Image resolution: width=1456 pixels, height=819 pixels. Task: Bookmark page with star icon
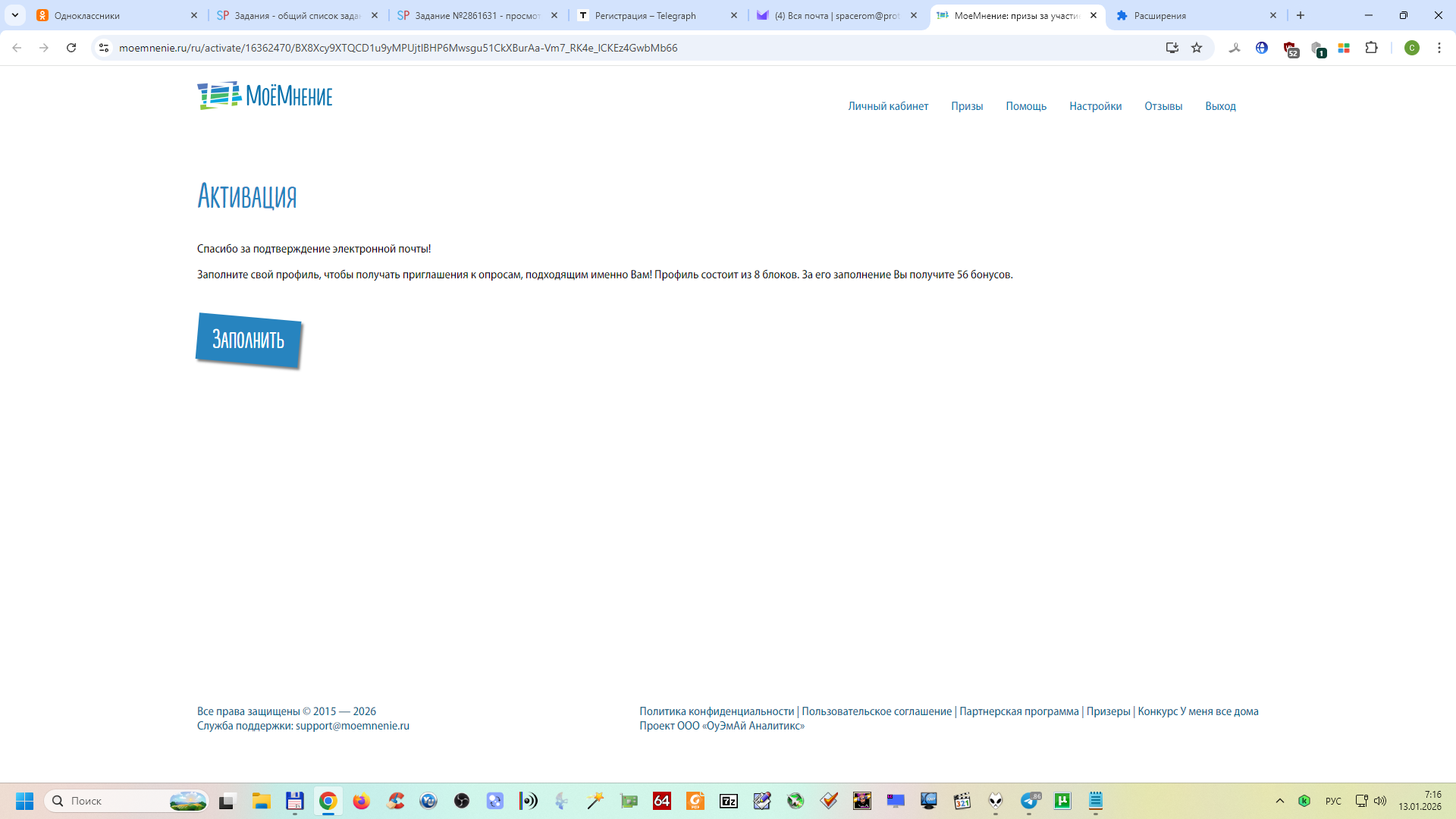coord(1197,48)
